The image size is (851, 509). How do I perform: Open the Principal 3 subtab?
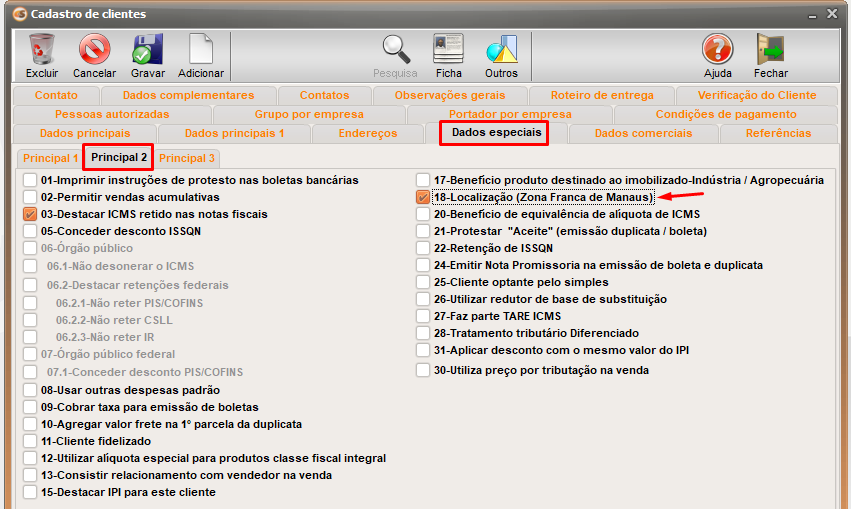point(187,158)
